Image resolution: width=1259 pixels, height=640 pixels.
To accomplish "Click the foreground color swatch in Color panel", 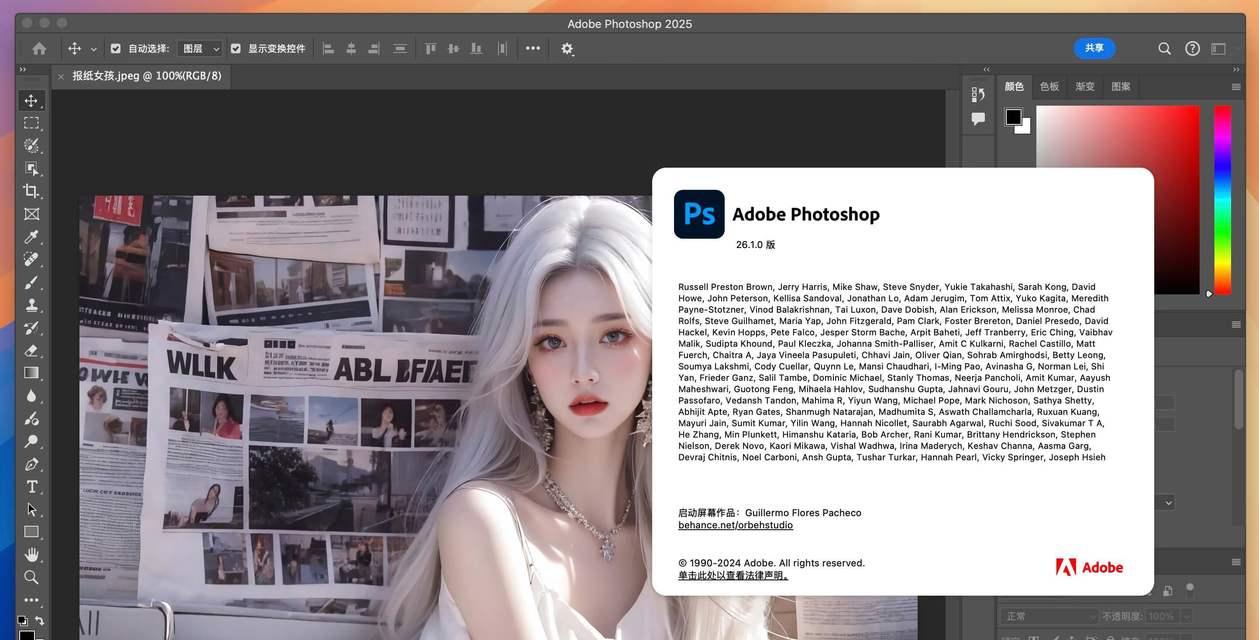I will (1013, 117).
